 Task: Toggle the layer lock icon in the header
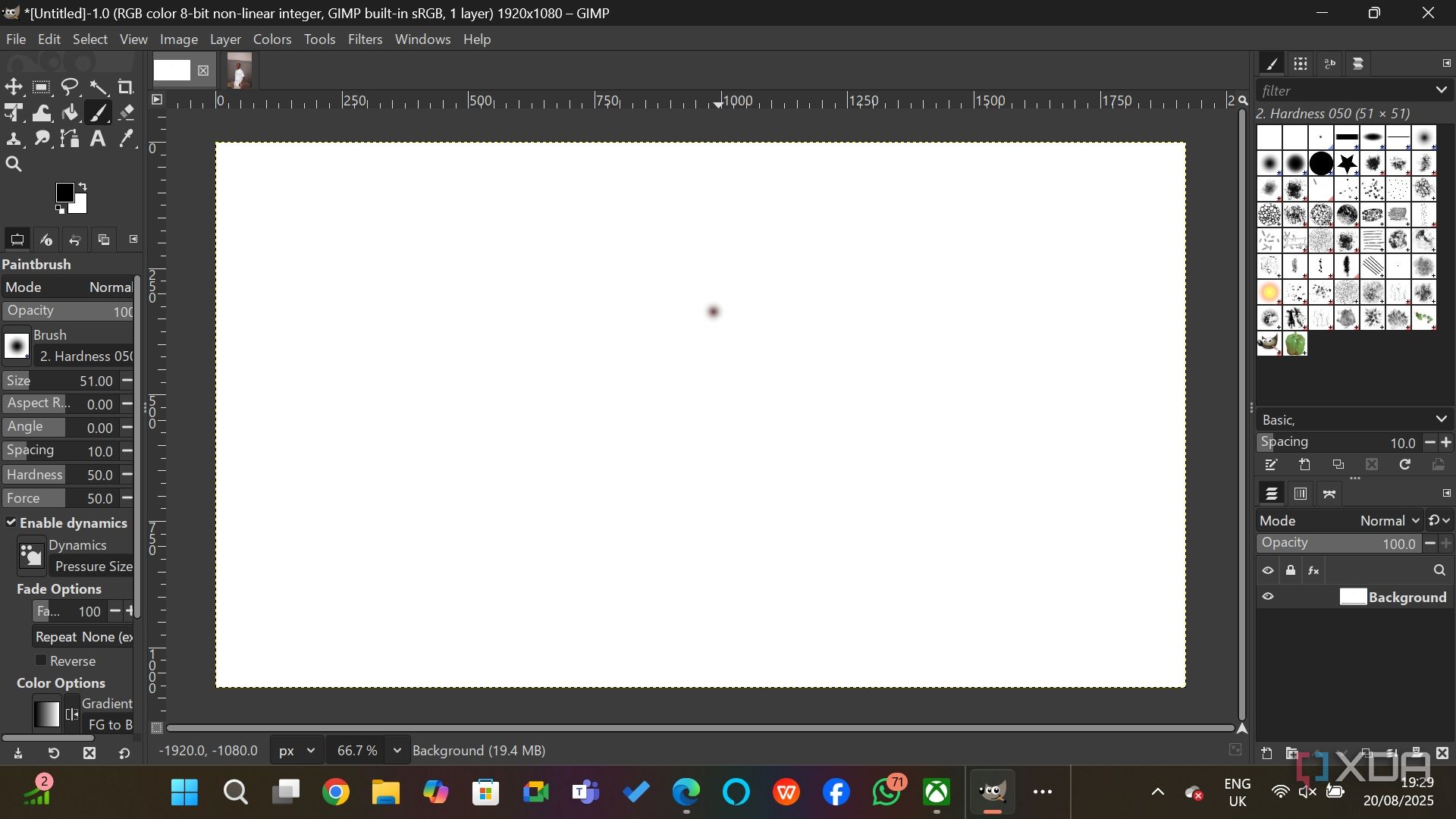1291,570
